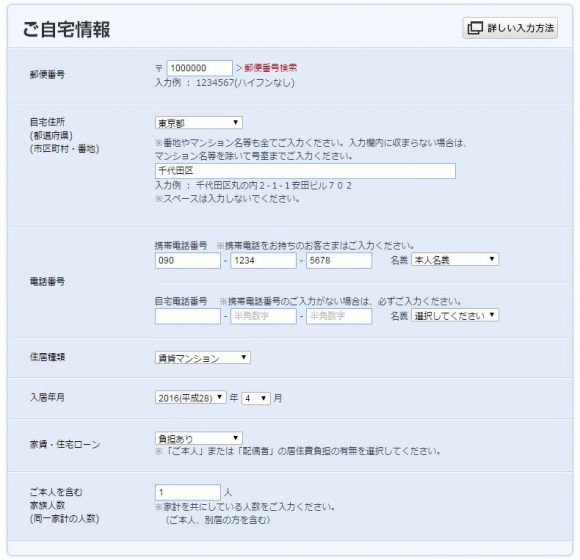Screen dimensions: 580x560
Task: Click the last home phone 半角数字 field
Action: 339,316
